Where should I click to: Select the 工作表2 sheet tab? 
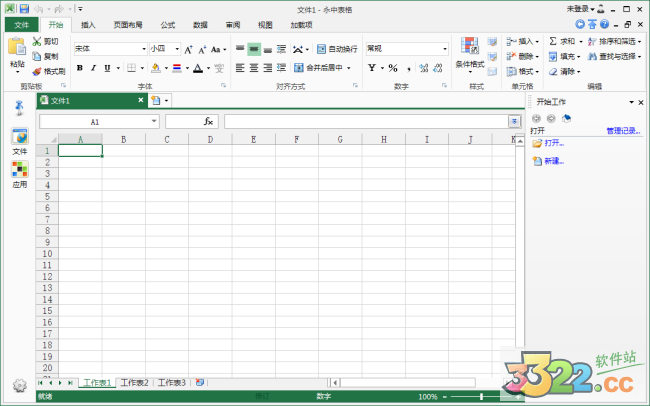pos(134,382)
